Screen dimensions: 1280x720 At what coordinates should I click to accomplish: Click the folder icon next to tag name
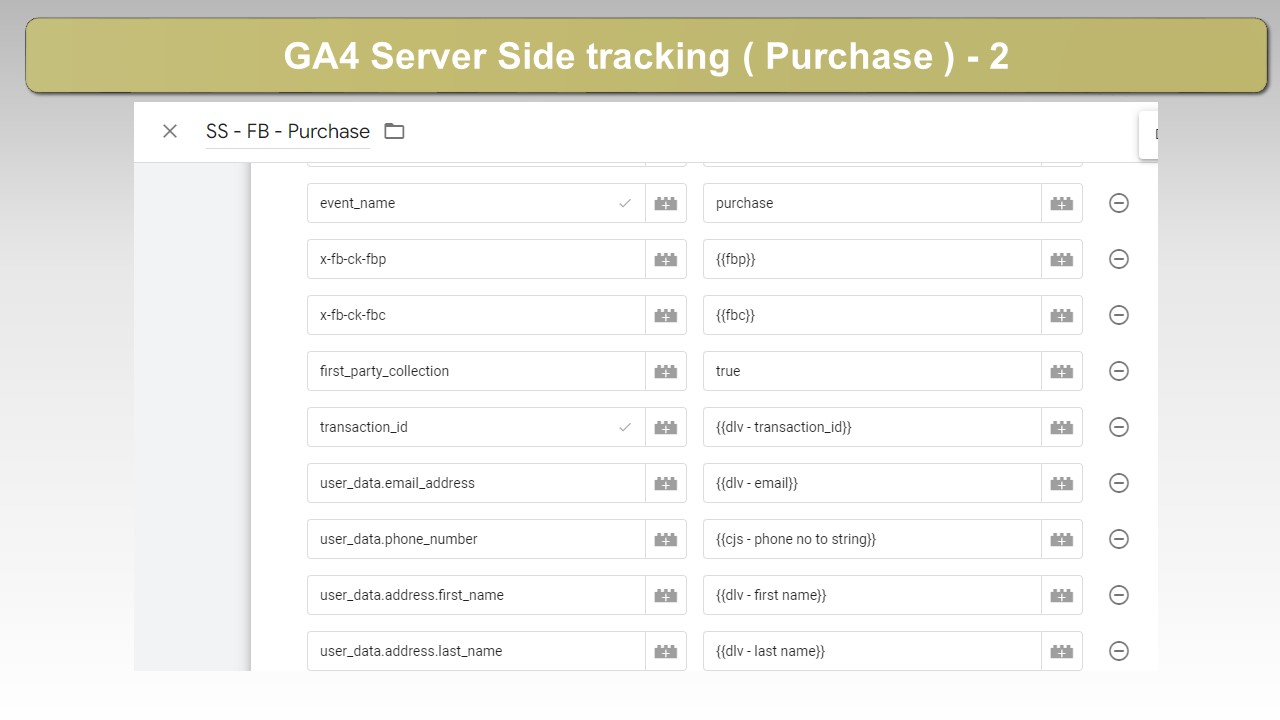click(x=394, y=131)
